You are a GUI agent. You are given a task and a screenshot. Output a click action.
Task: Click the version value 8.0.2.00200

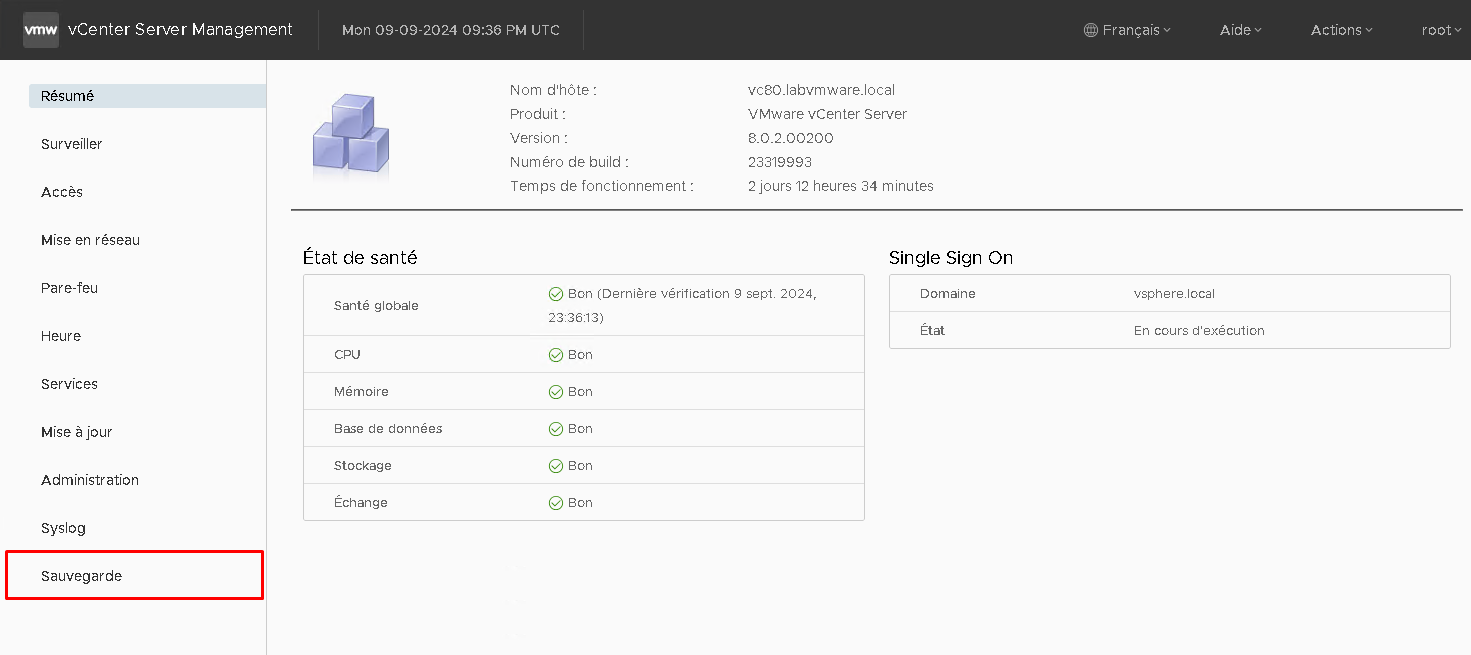[790, 138]
